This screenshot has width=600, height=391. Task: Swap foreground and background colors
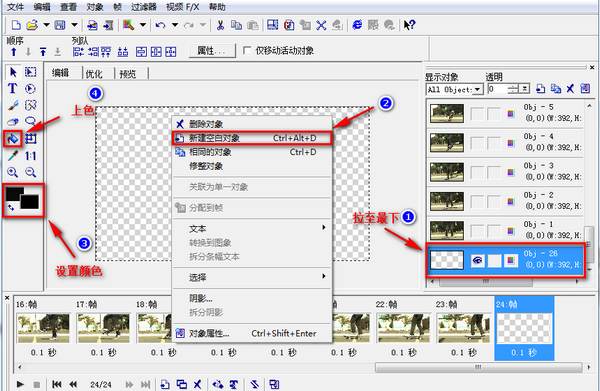[x=11, y=208]
